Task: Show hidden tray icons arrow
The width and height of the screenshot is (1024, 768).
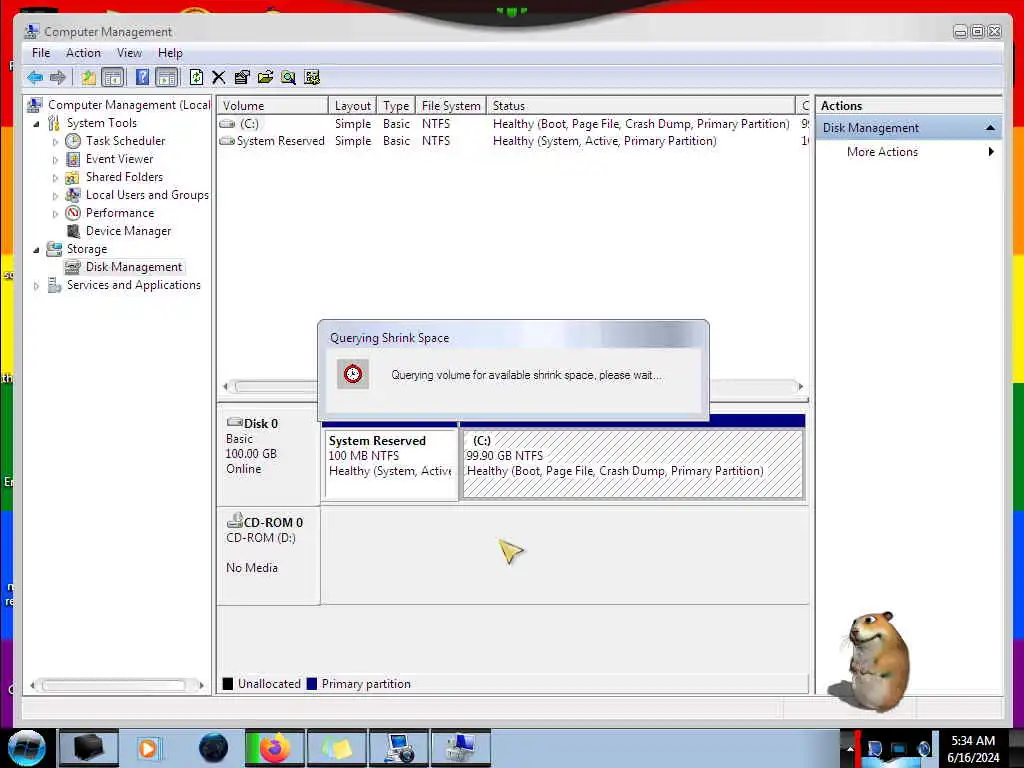Action: coord(850,748)
